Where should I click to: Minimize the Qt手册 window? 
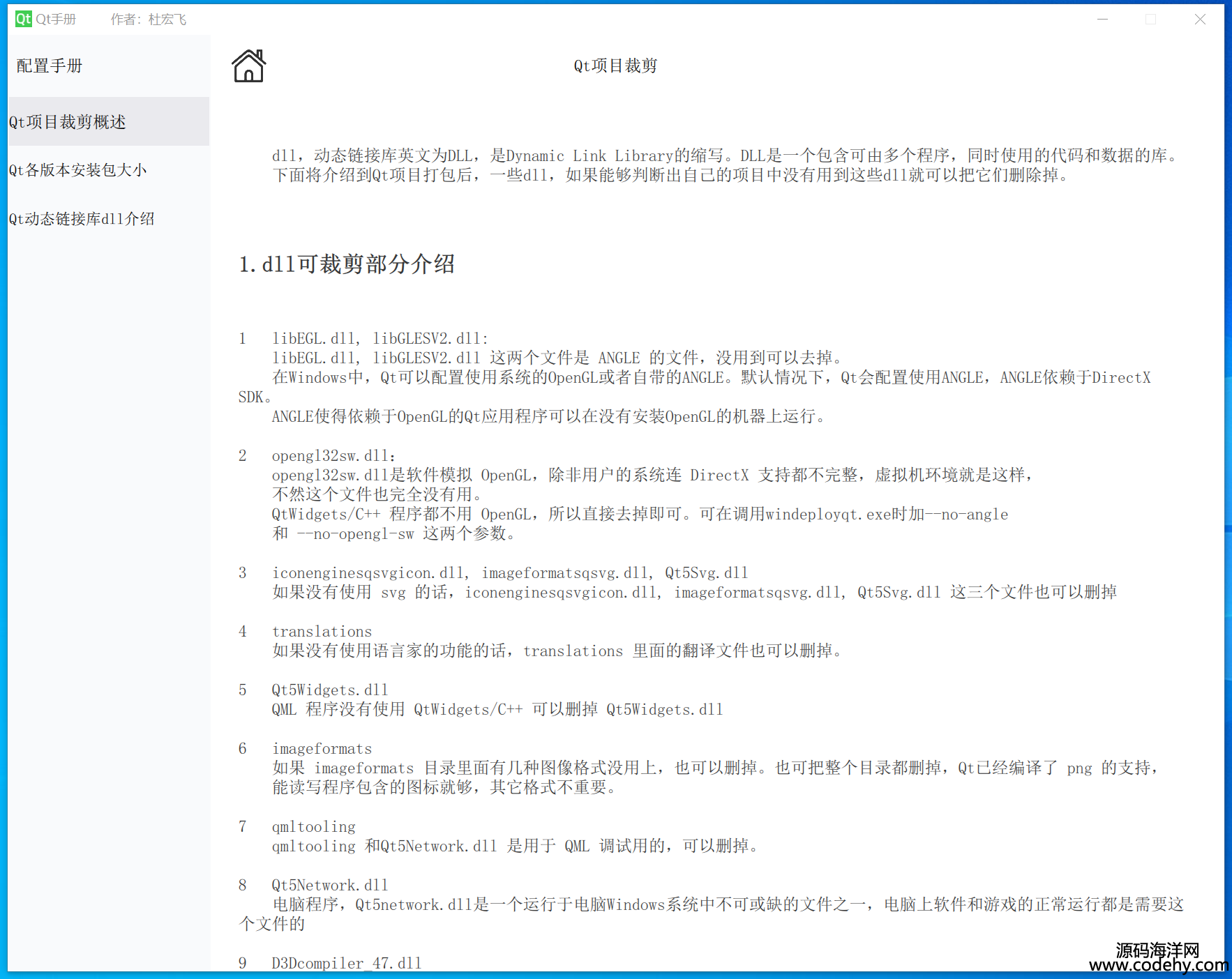coord(1102,20)
